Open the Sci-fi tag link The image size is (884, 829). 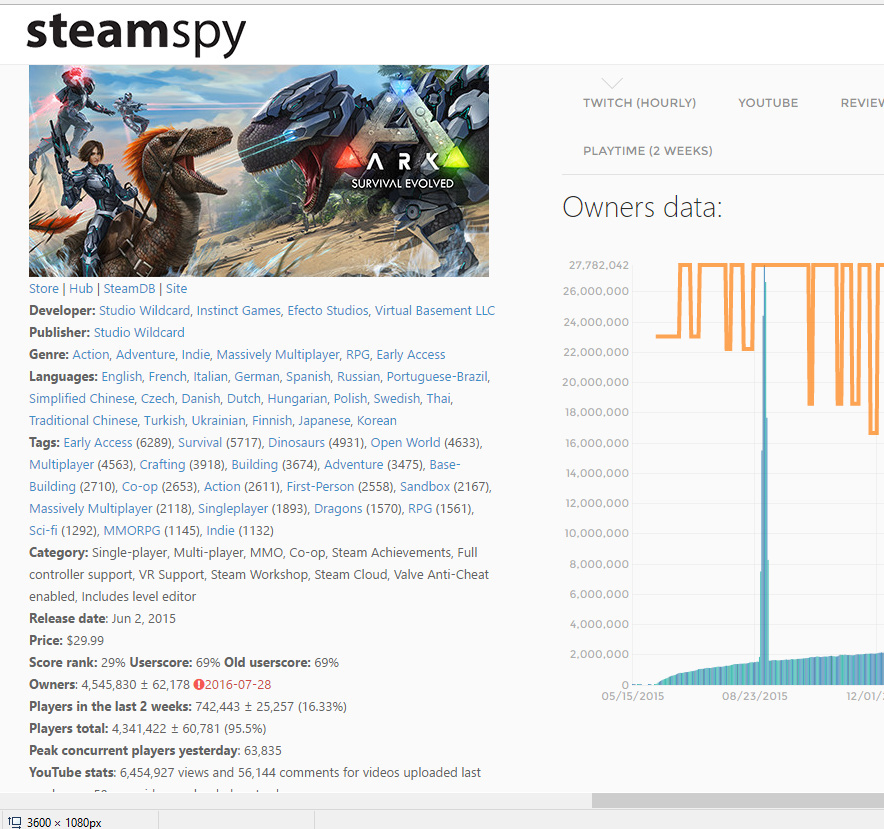pyautogui.click(x=43, y=531)
